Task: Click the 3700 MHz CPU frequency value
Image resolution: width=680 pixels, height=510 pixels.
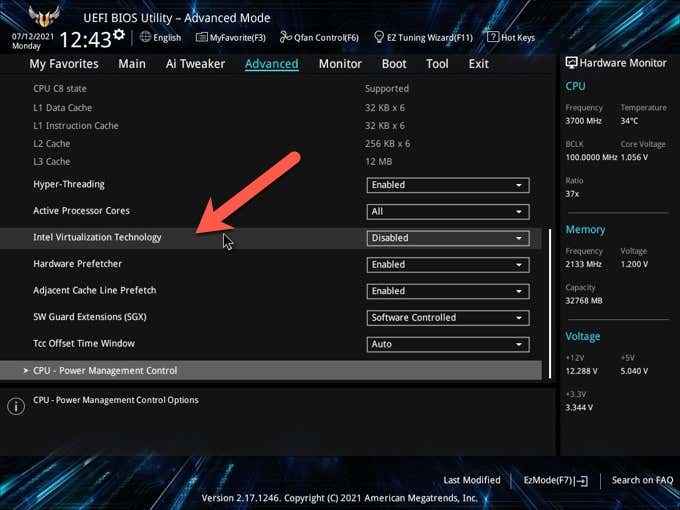Action: click(583, 121)
